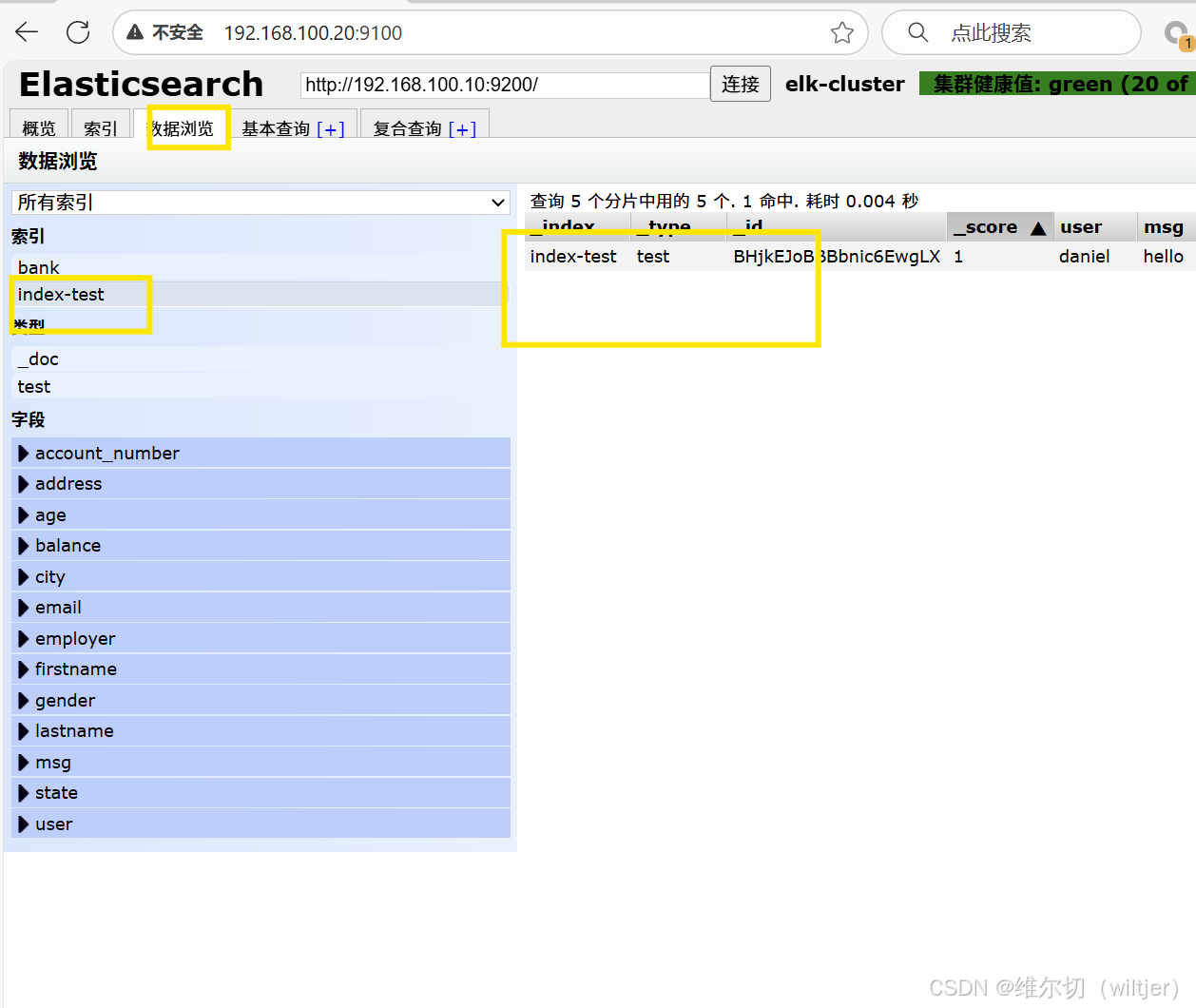The image size is (1196, 1008).
Task: Open the 数据浏览 tab
Action: [181, 127]
